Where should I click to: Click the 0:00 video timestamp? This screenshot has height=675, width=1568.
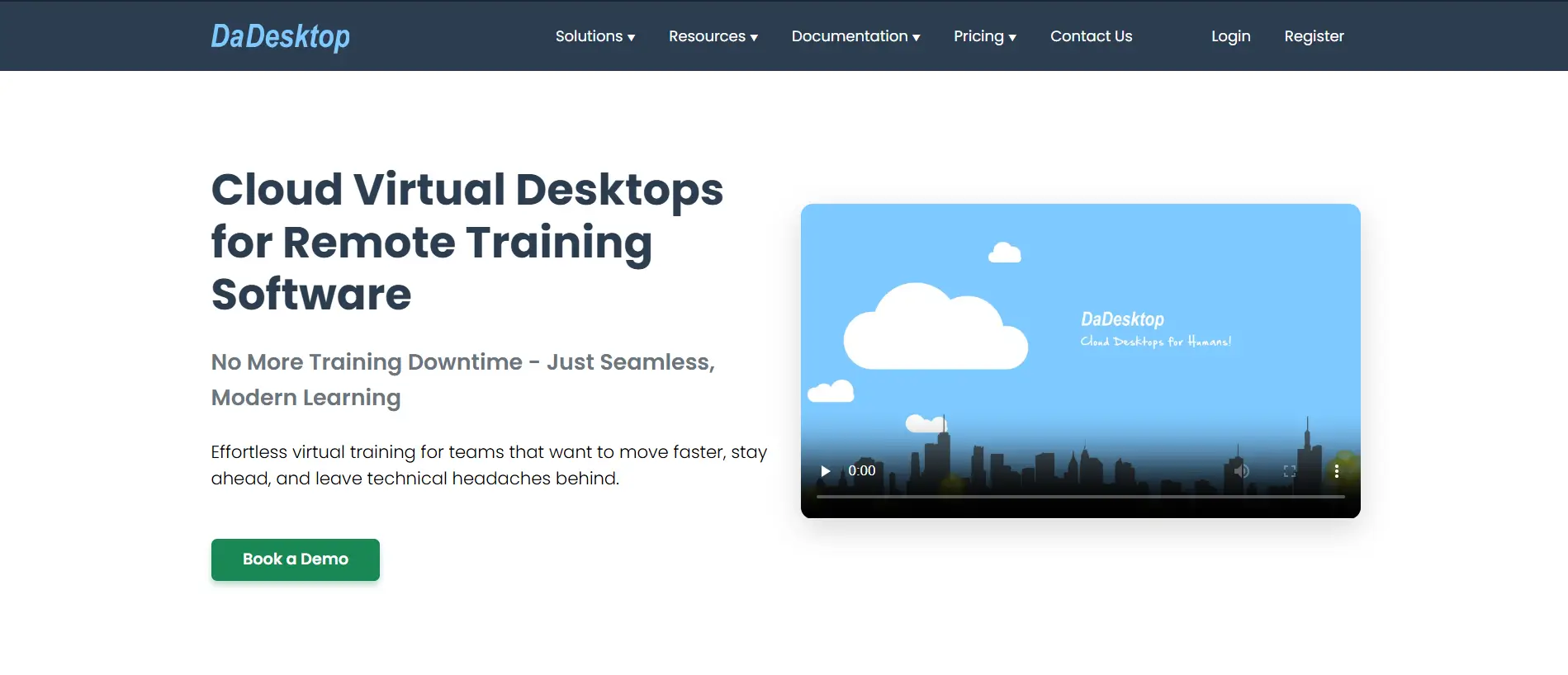point(861,471)
